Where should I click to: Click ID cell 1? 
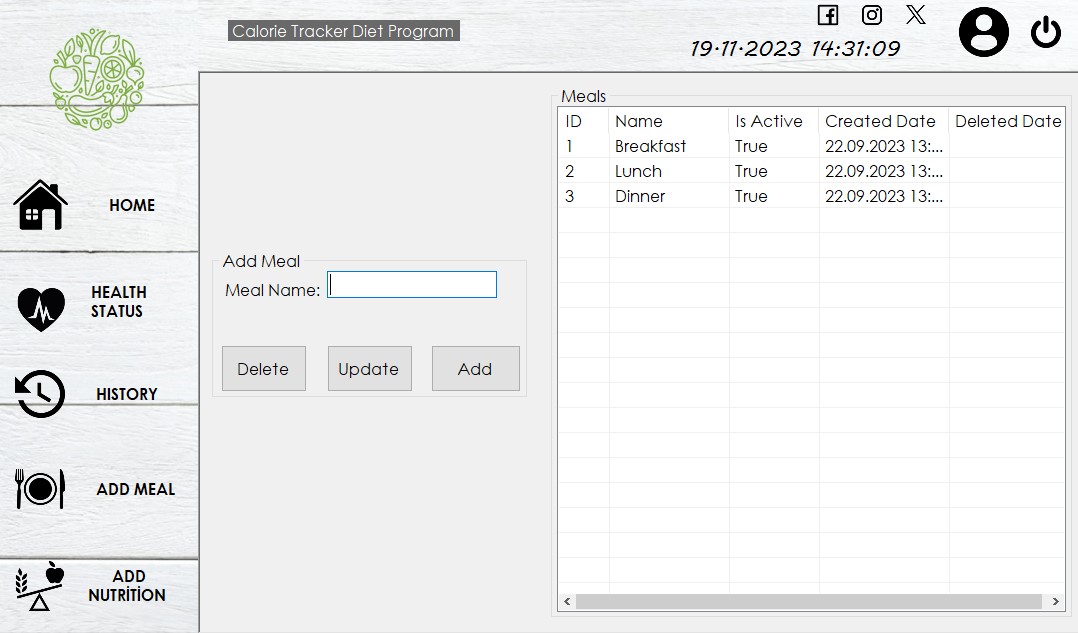569,146
